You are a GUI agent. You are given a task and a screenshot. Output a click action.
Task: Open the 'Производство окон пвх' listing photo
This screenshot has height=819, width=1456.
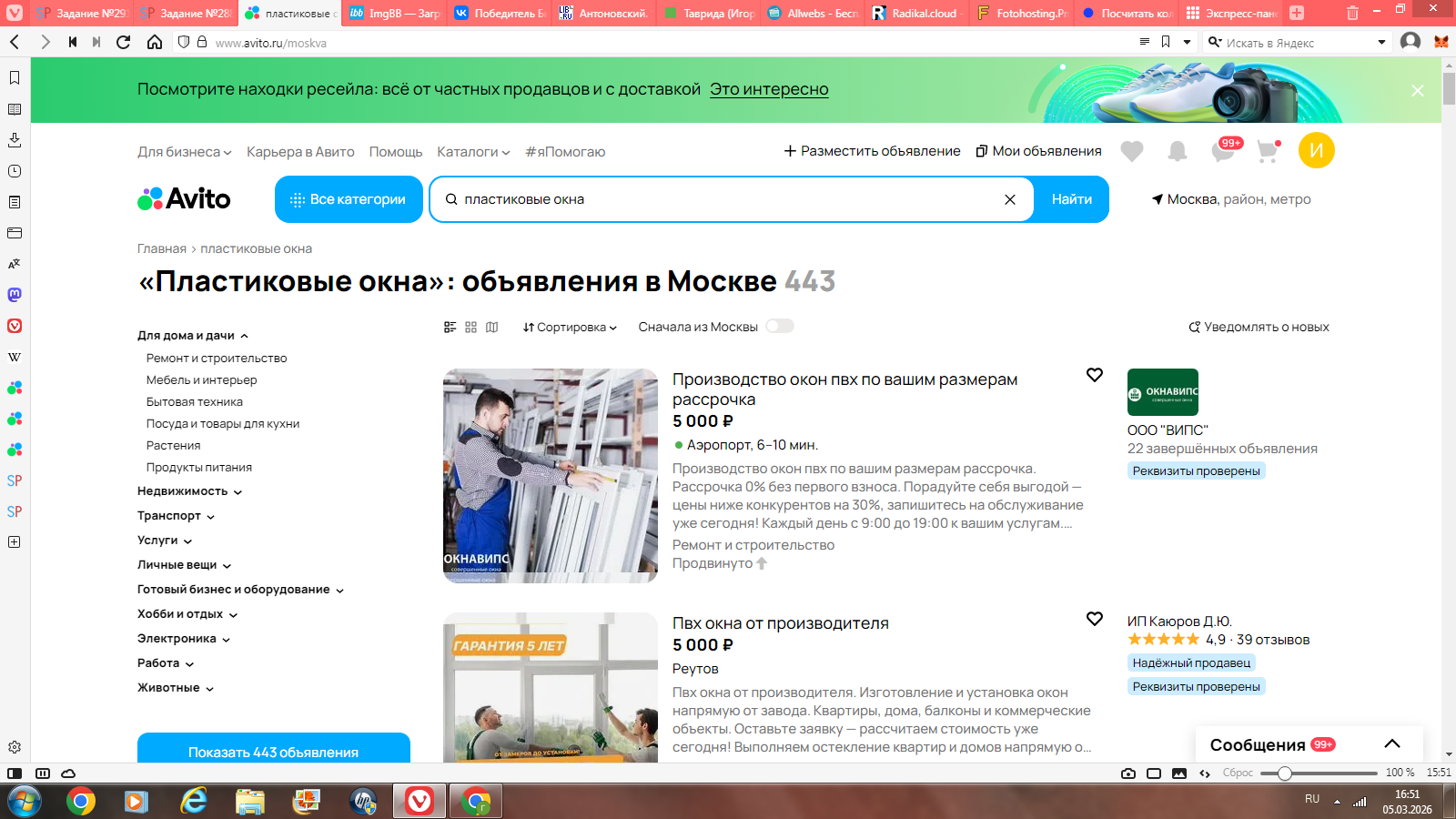pos(551,476)
